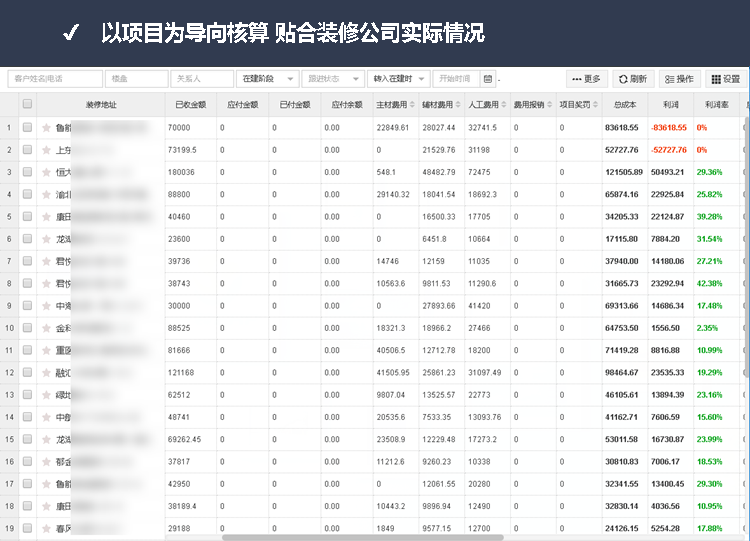Open the 转入在建时 dropdown
The width and height of the screenshot is (750, 541).
coord(399,79)
